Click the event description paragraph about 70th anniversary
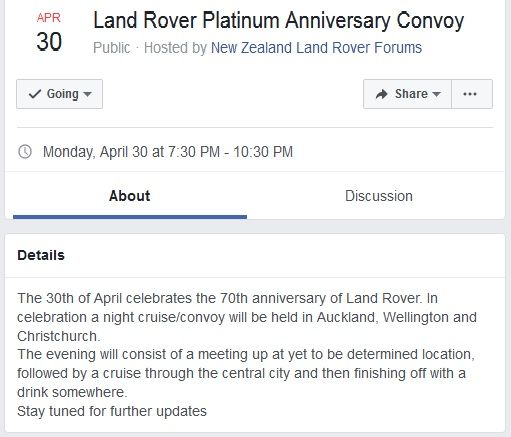 point(247,317)
